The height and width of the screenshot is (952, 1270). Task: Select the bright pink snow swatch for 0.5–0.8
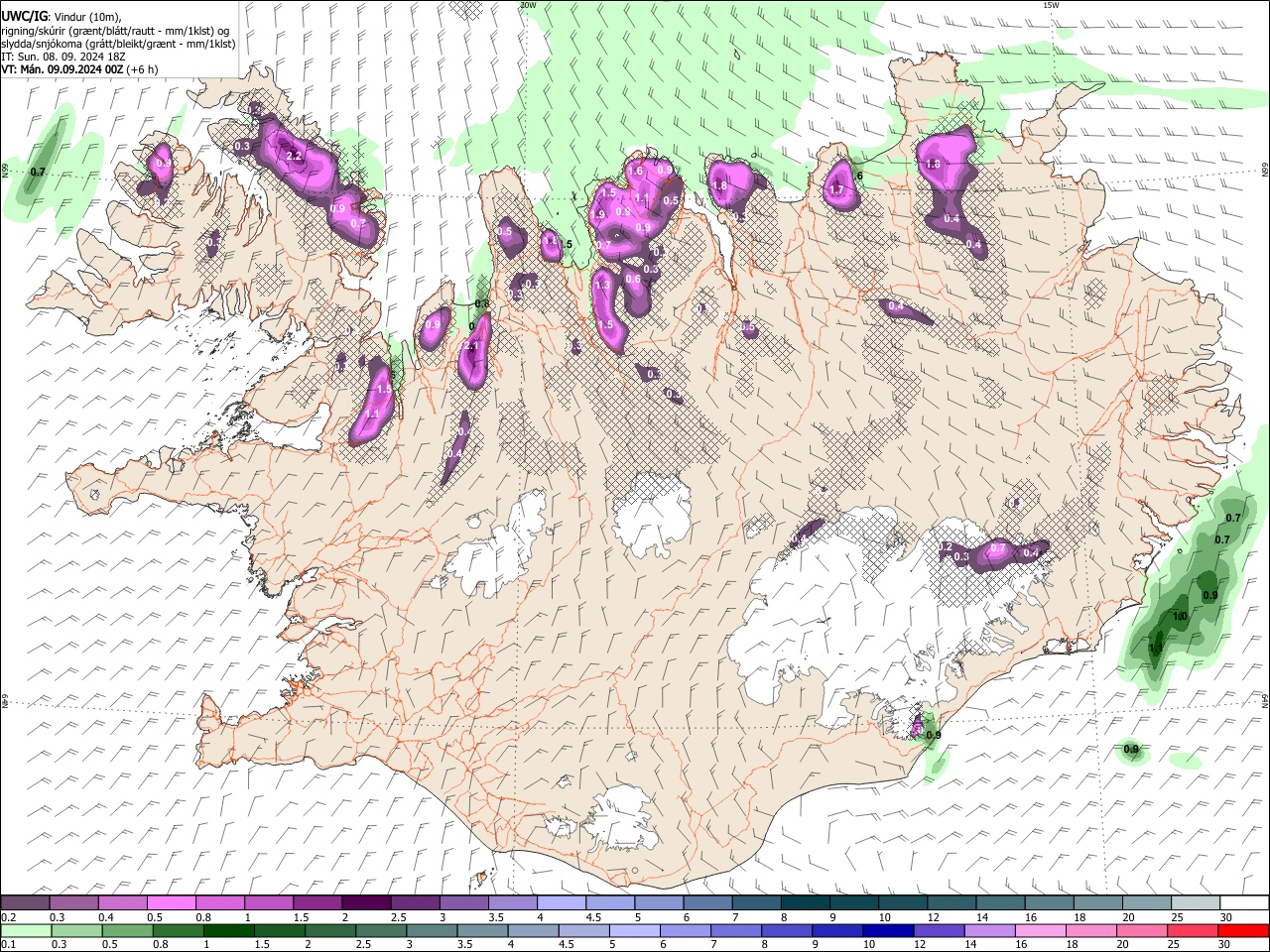point(172,902)
